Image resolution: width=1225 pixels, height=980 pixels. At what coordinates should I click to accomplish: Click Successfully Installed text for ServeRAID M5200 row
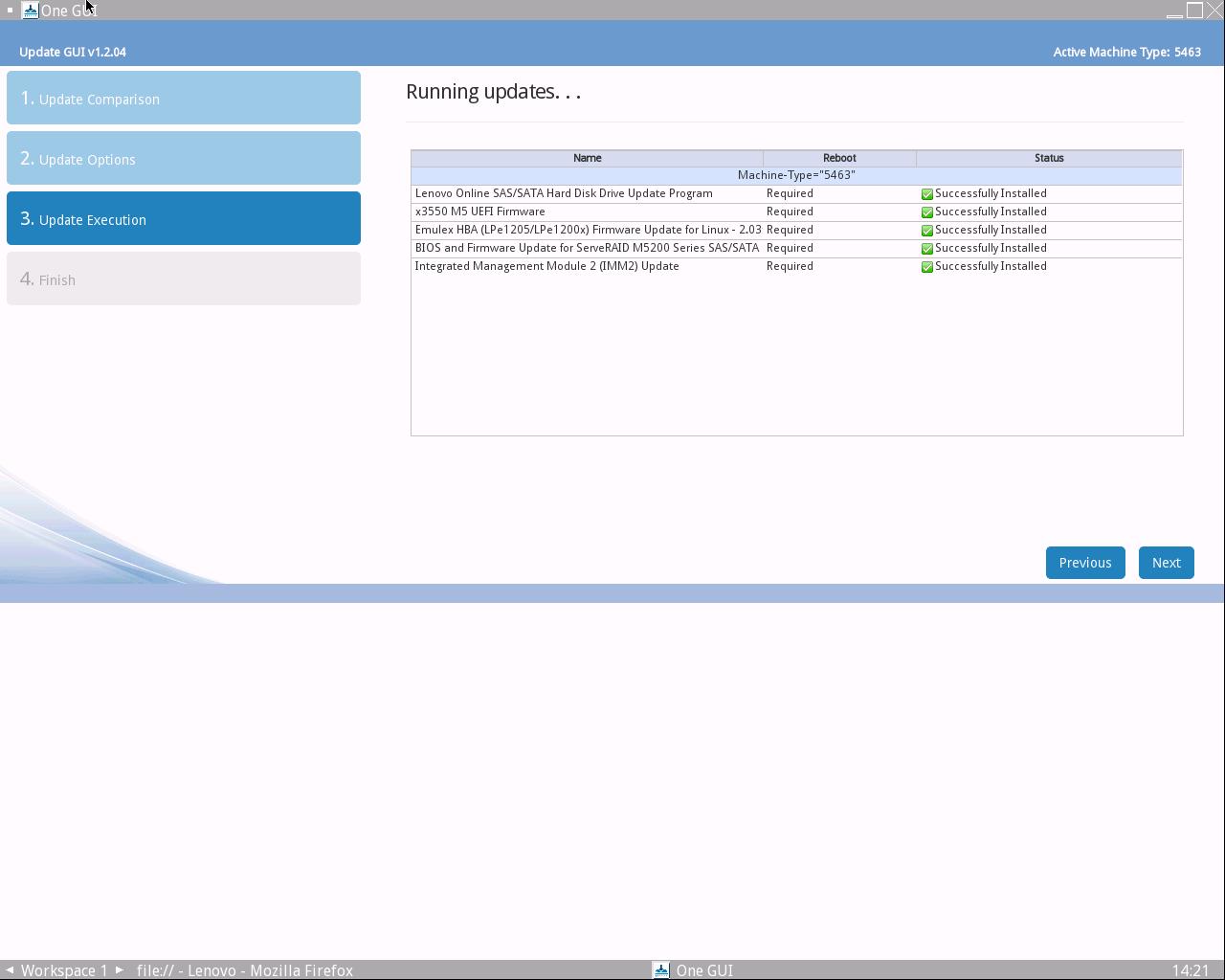(991, 248)
